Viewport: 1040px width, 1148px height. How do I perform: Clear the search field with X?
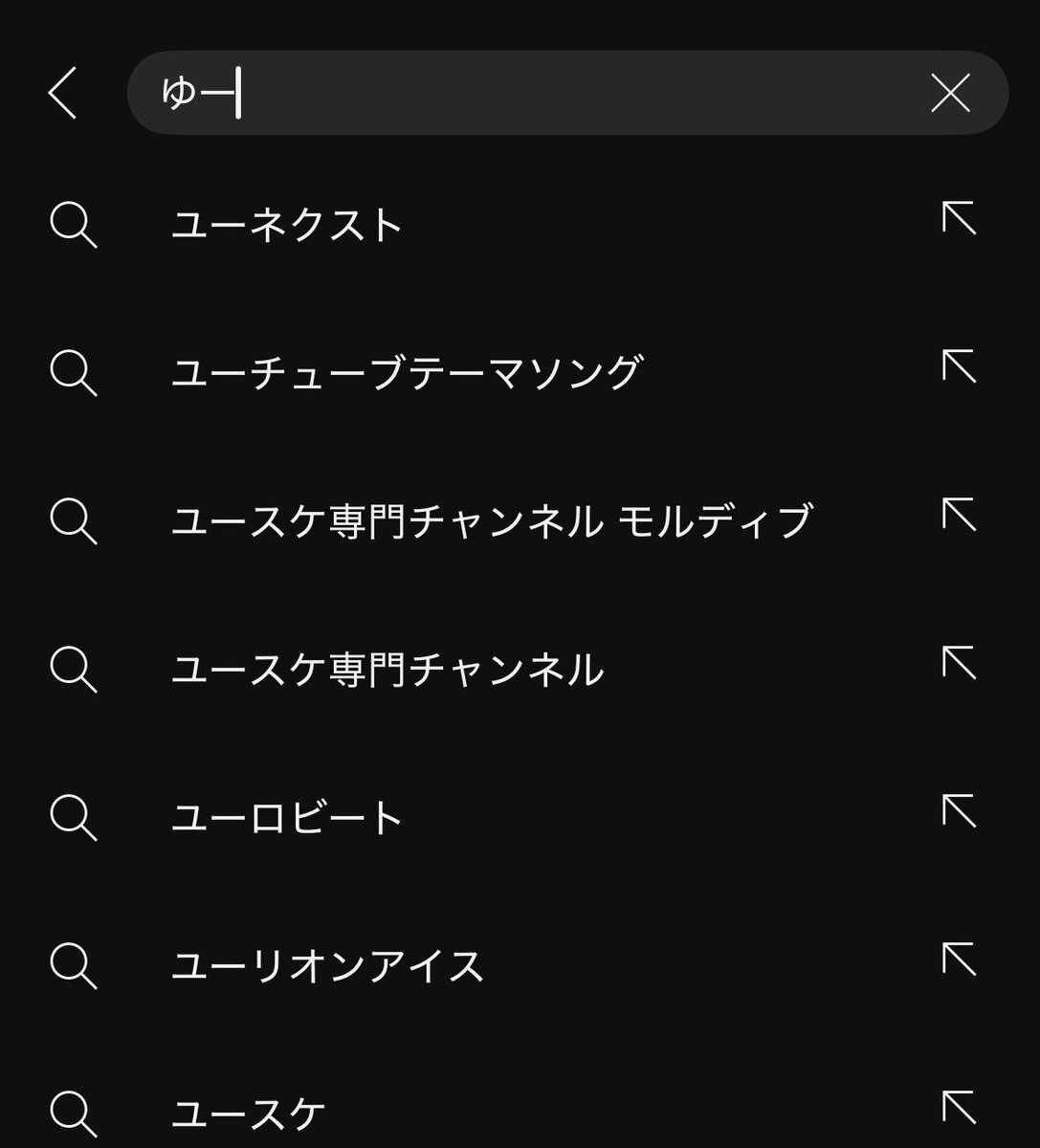950,93
